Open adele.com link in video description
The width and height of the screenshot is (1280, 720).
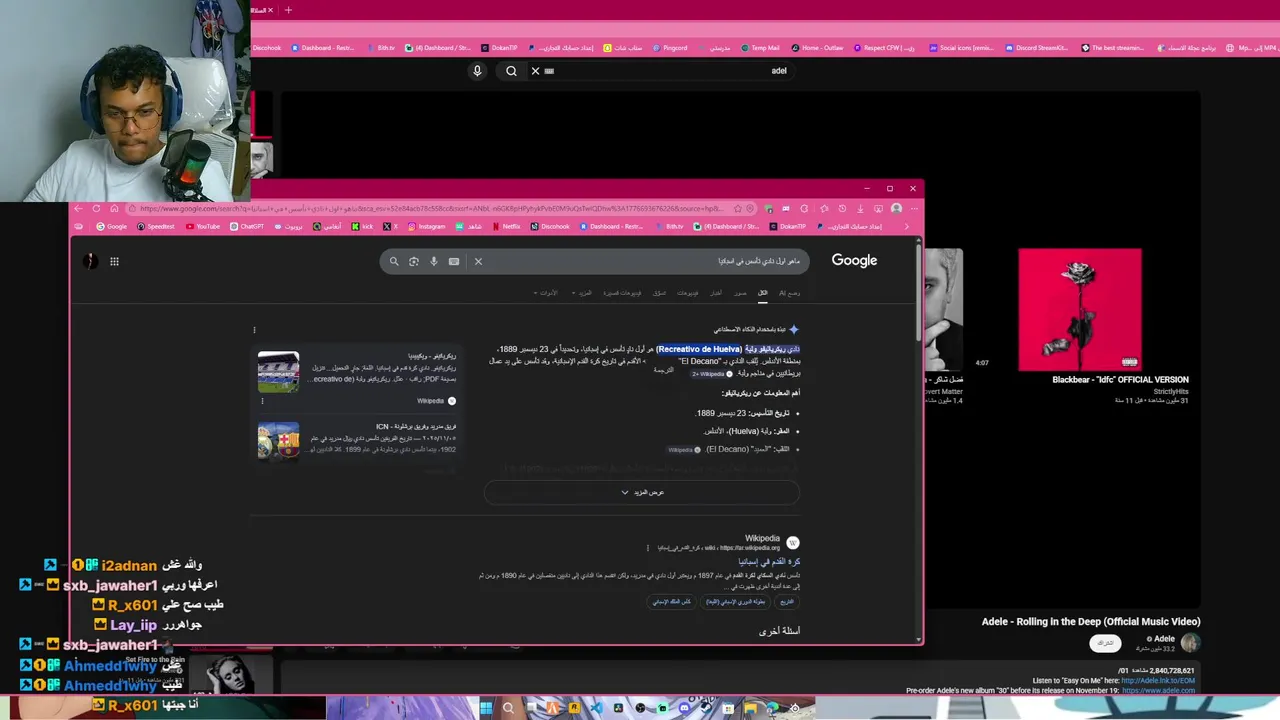coord(1158,691)
